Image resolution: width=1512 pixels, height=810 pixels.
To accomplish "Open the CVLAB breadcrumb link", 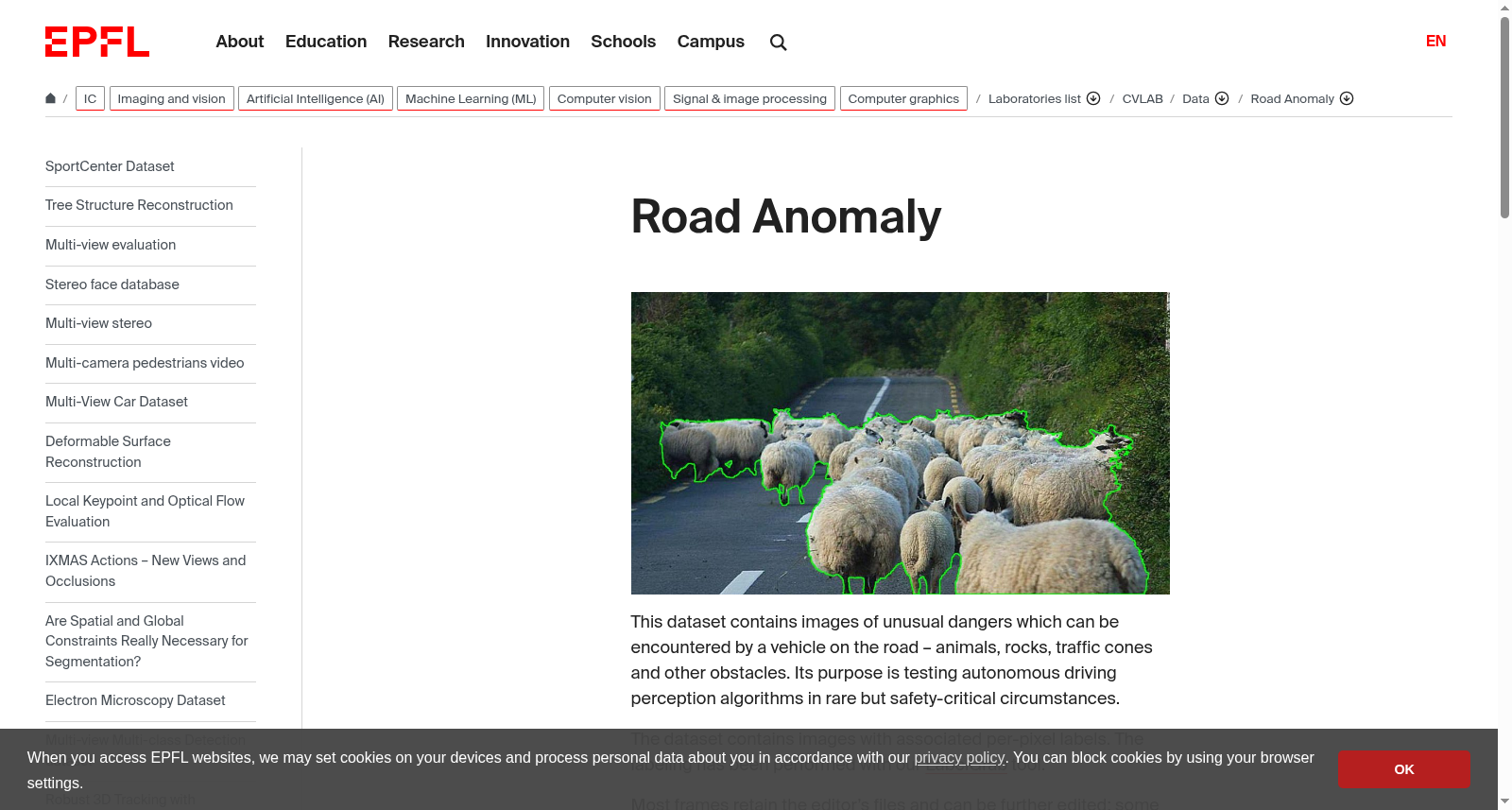I will tap(1143, 98).
